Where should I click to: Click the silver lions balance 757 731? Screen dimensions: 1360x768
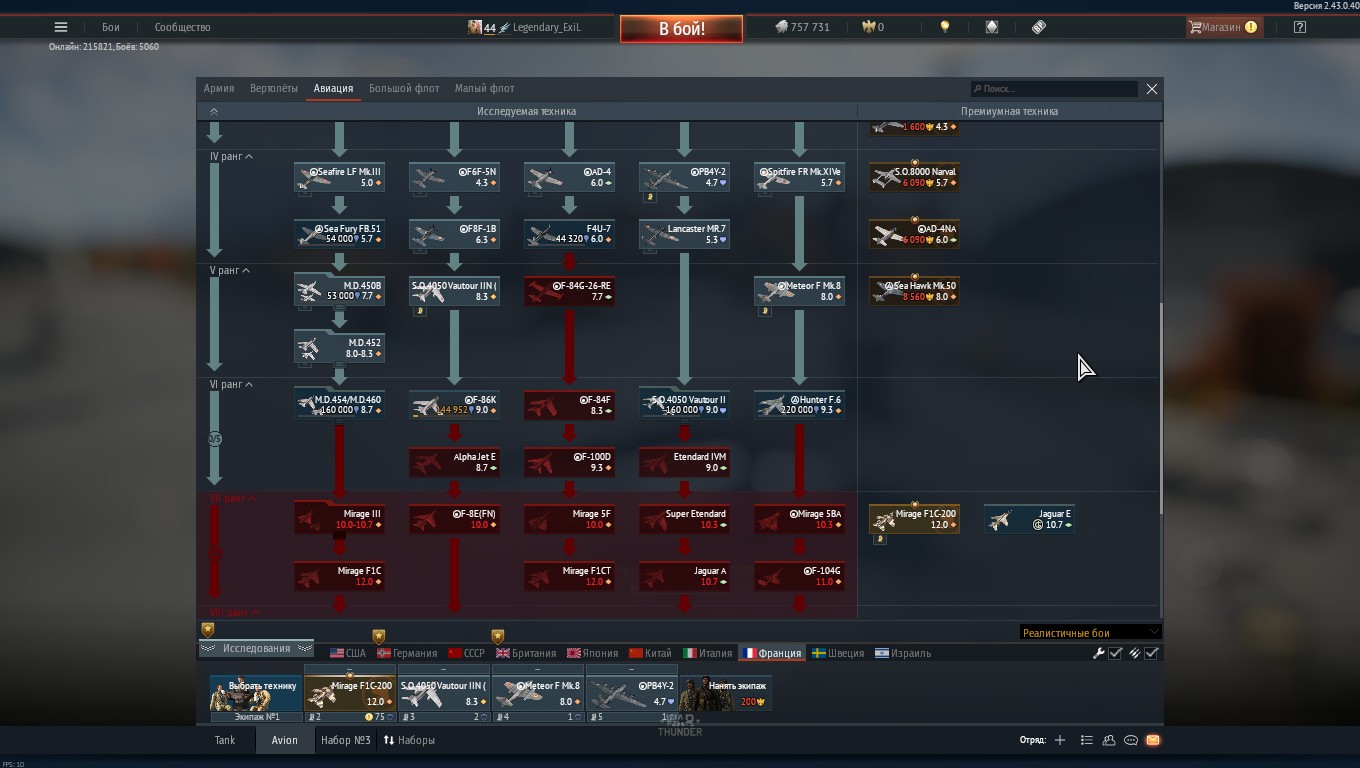pyautogui.click(x=803, y=27)
